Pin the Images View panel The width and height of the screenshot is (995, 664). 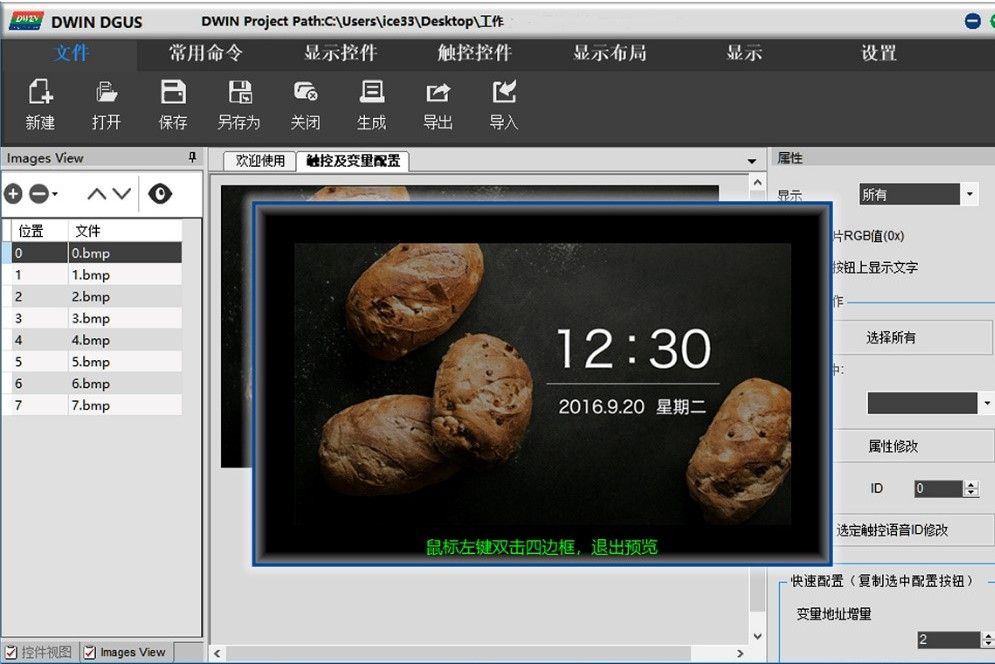pos(192,157)
